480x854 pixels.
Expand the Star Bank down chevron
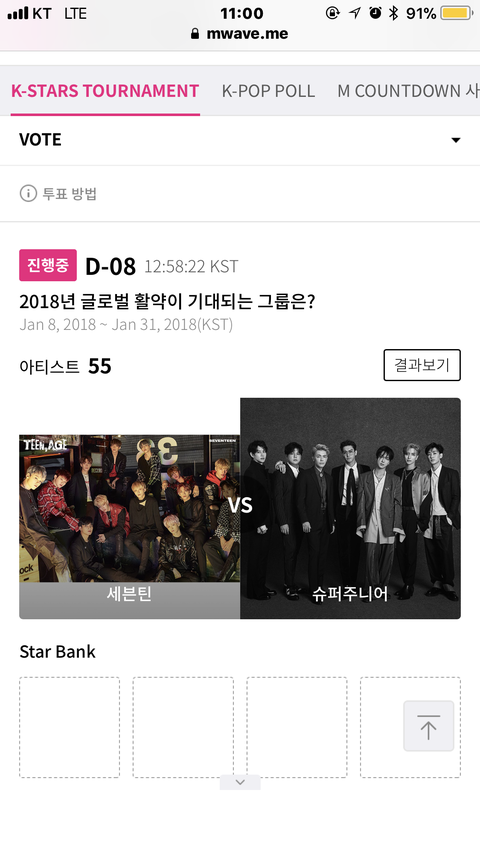240,782
